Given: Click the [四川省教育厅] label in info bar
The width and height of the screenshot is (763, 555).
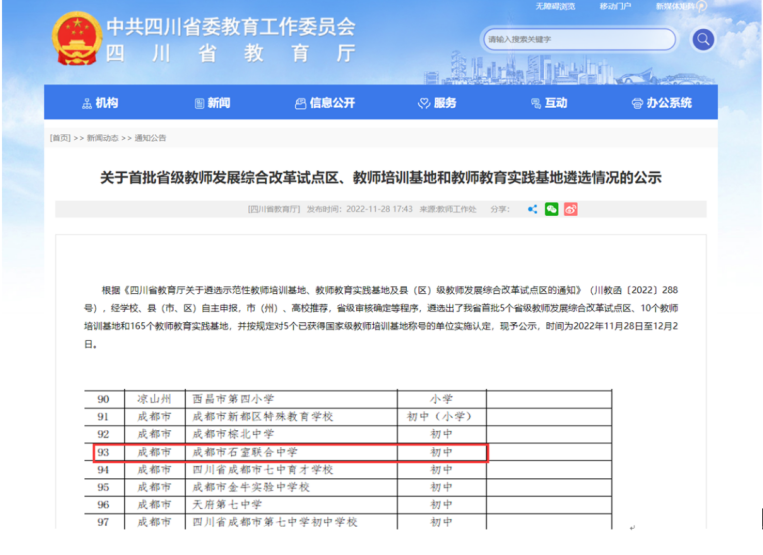Looking at the screenshot, I should (274, 209).
